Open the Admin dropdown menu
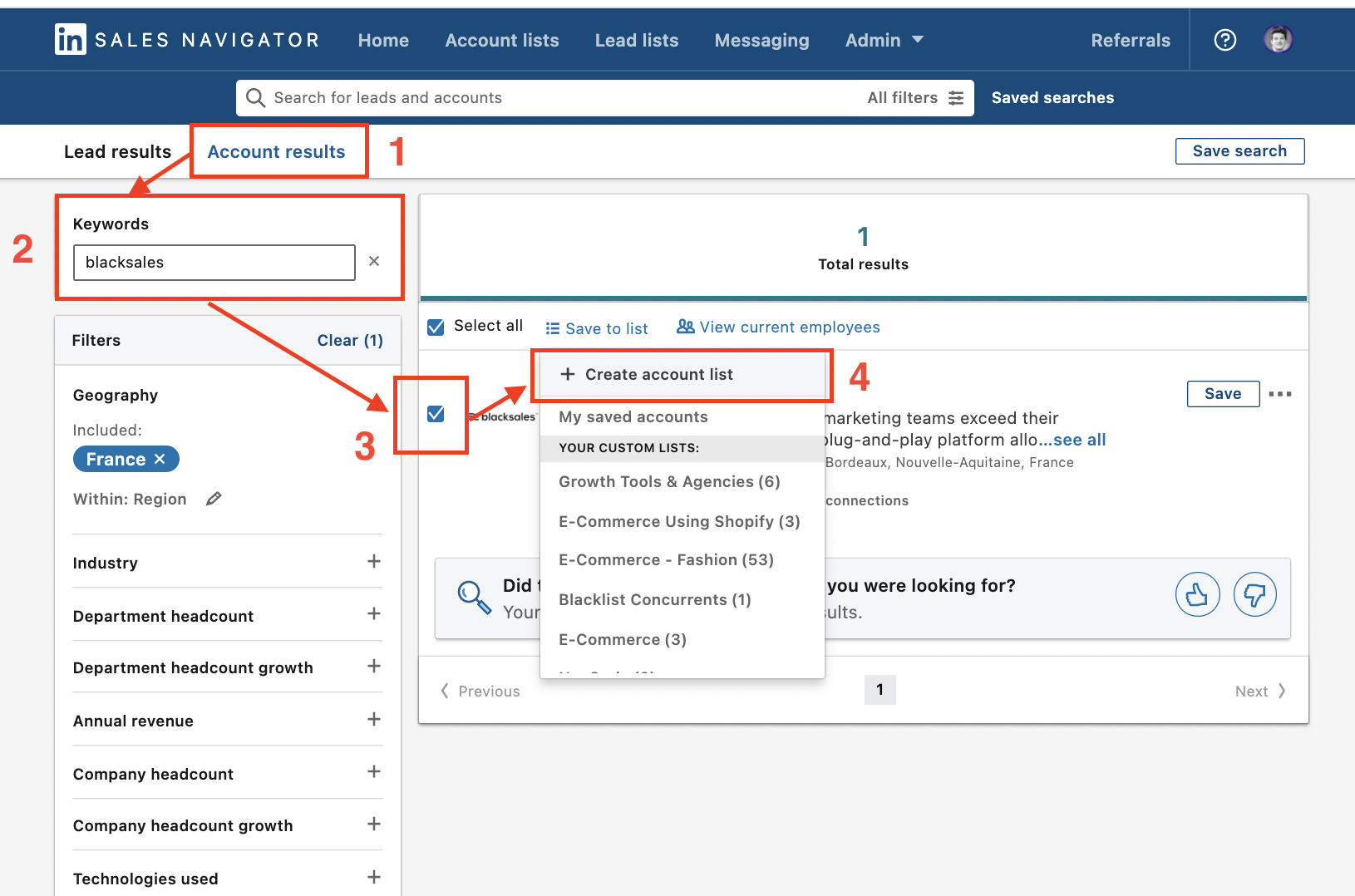1355x896 pixels. (884, 40)
